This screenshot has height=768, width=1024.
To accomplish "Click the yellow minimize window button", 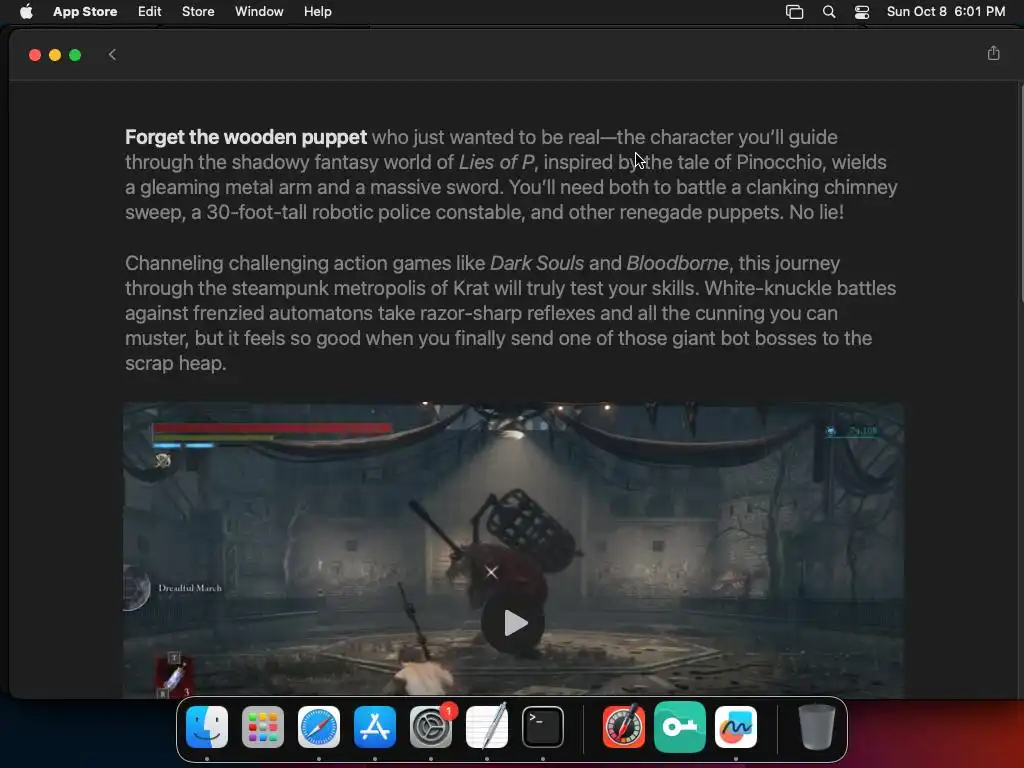I will click(55, 55).
